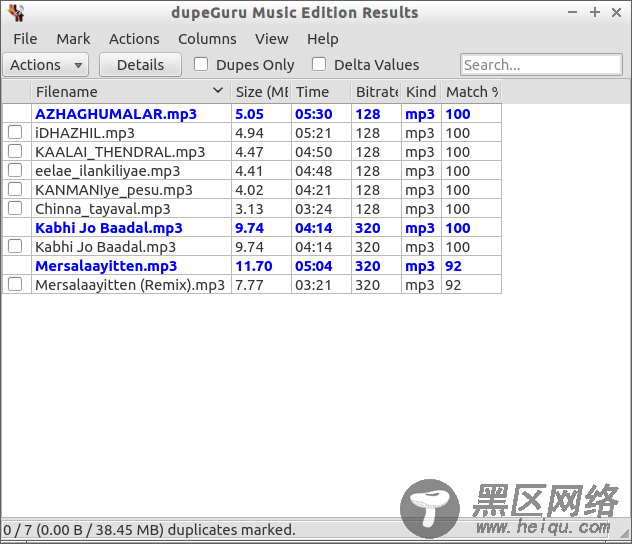Open the Help menu
Viewport: 632px width, 544px height.
[322, 39]
